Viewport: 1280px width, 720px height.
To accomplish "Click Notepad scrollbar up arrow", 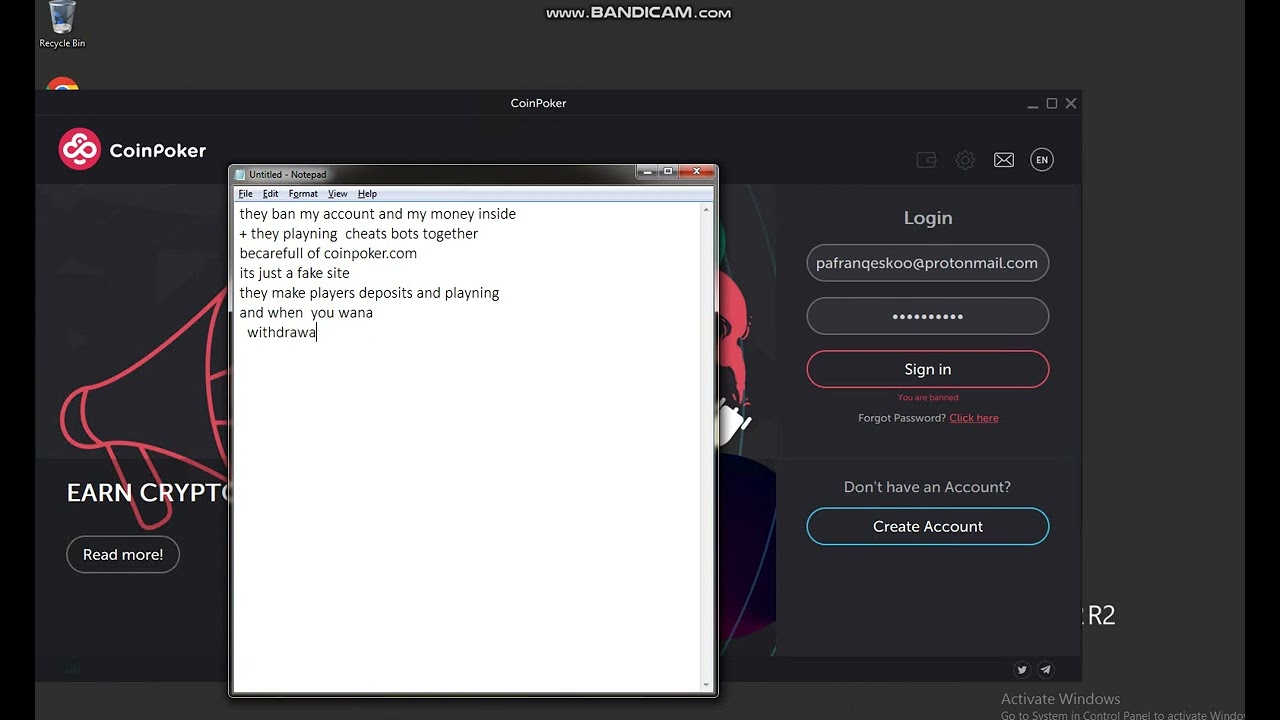I will click(707, 210).
